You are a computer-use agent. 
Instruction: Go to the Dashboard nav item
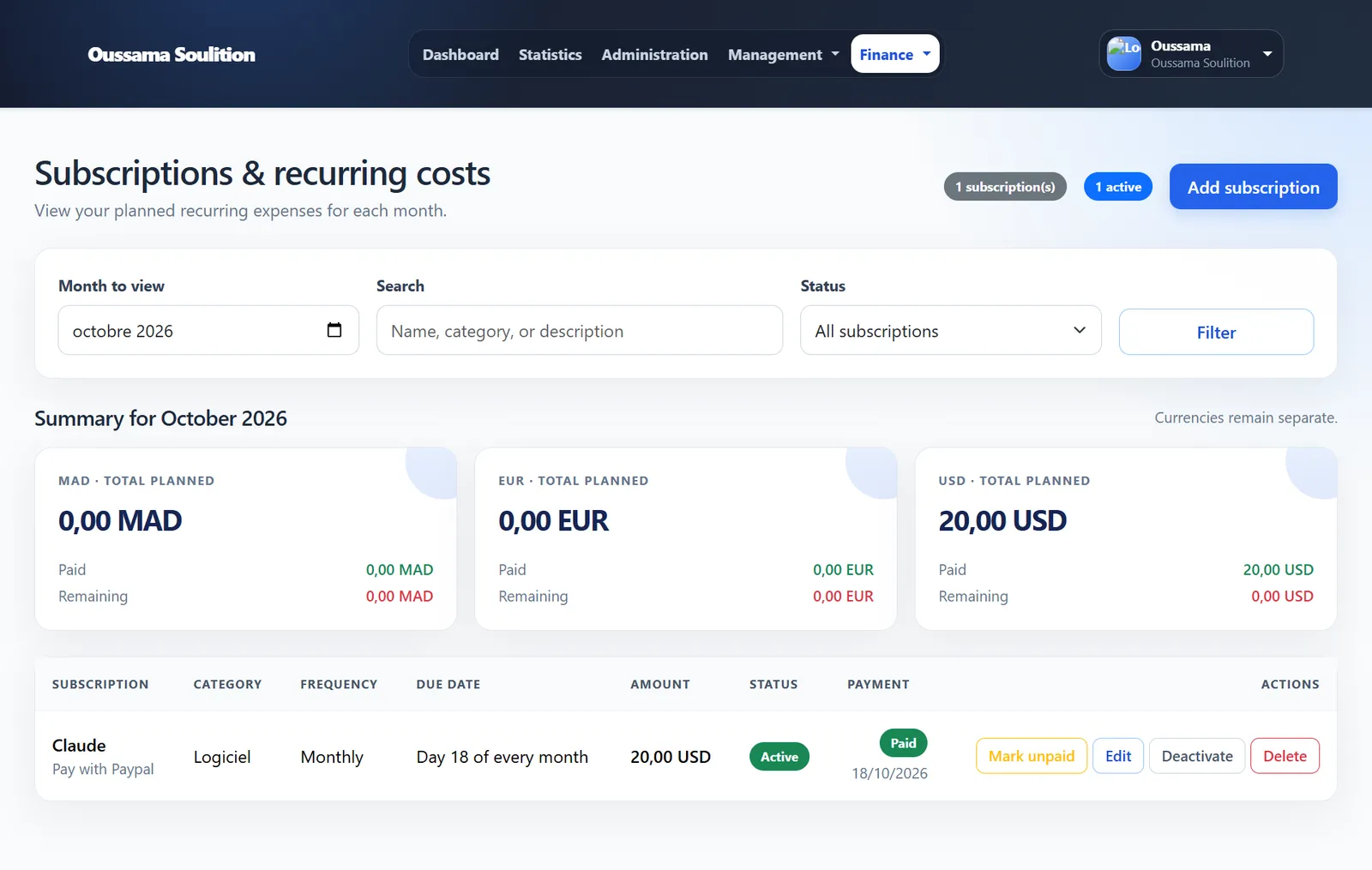click(x=460, y=54)
